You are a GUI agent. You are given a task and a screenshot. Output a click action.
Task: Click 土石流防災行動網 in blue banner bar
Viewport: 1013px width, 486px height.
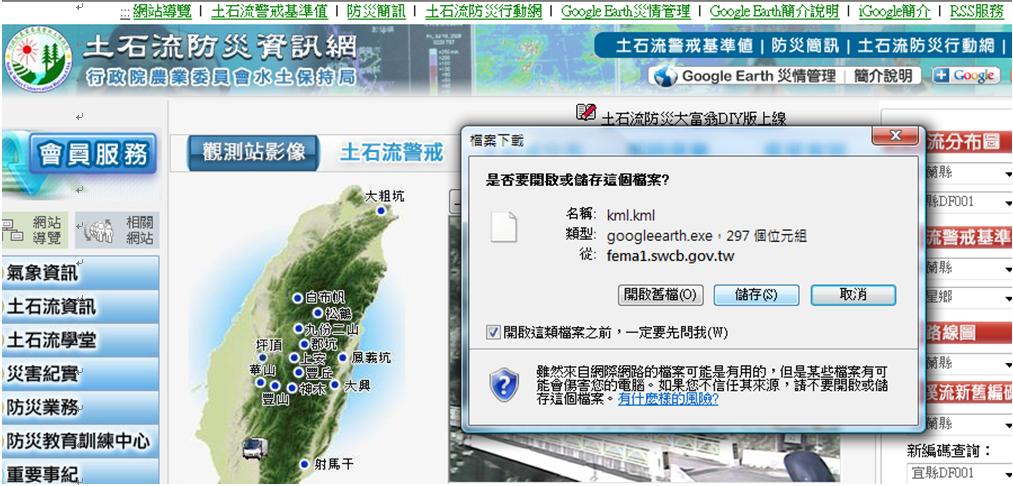(926, 45)
